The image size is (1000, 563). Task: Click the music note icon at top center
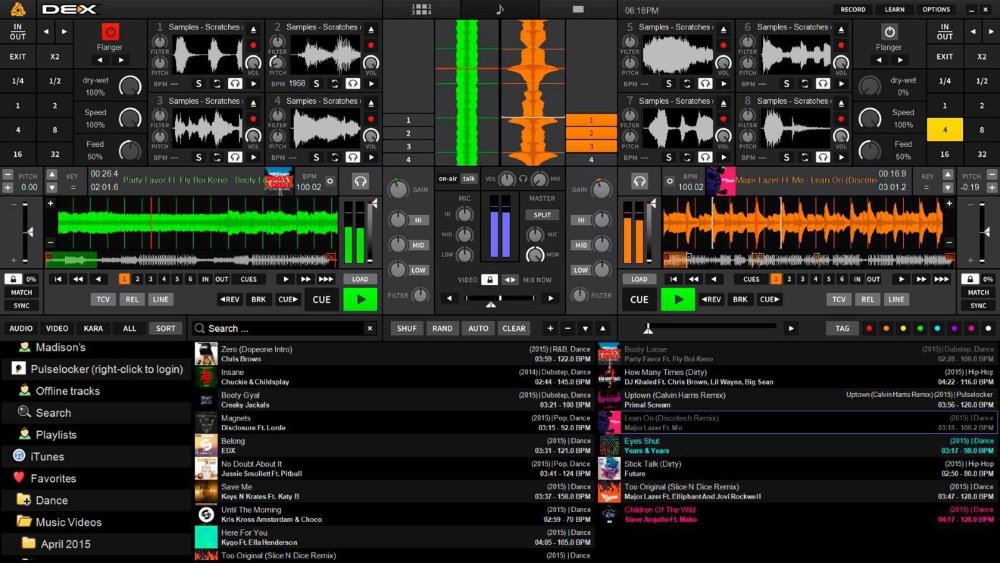pyautogui.click(x=499, y=9)
